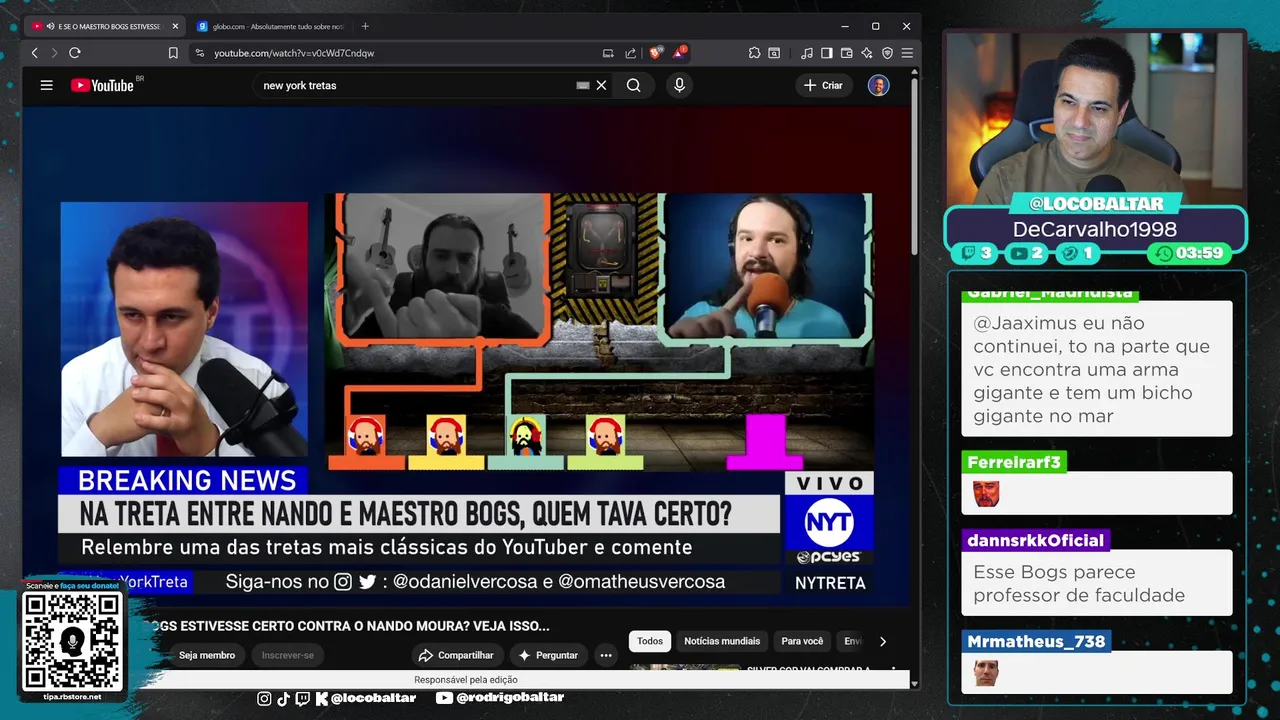1280x720 pixels.
Task: Click the Compartilhar share button
Action: 456,655
